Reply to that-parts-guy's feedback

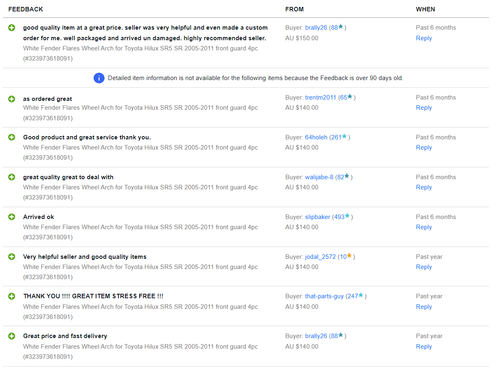tap(424, 307)
